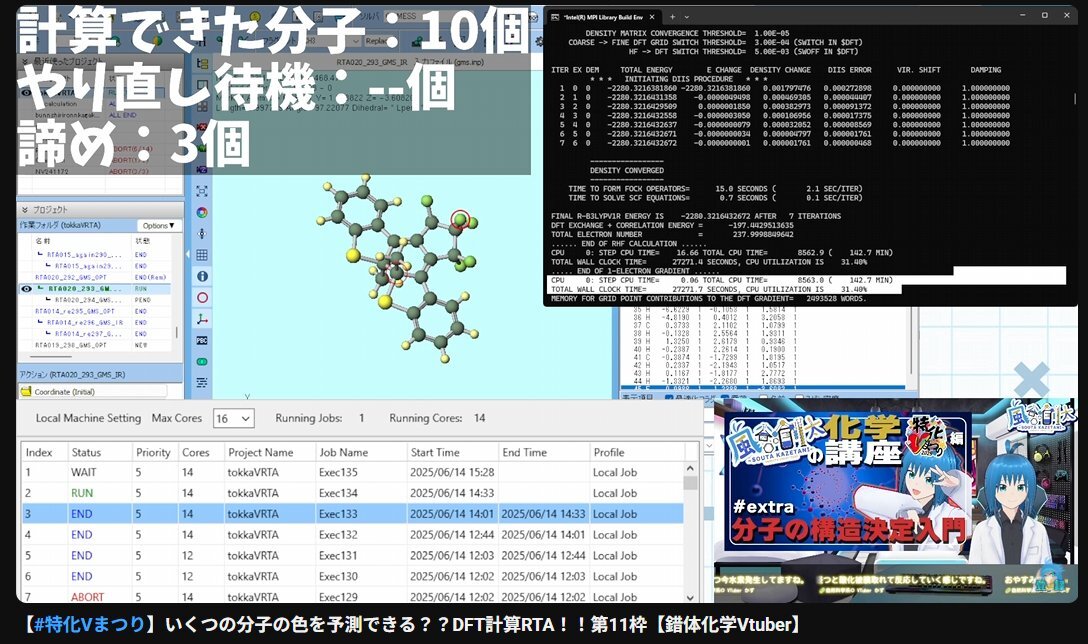The image size is (1088, 644).
Task: Click the Start Time column header
Action: 452,452
